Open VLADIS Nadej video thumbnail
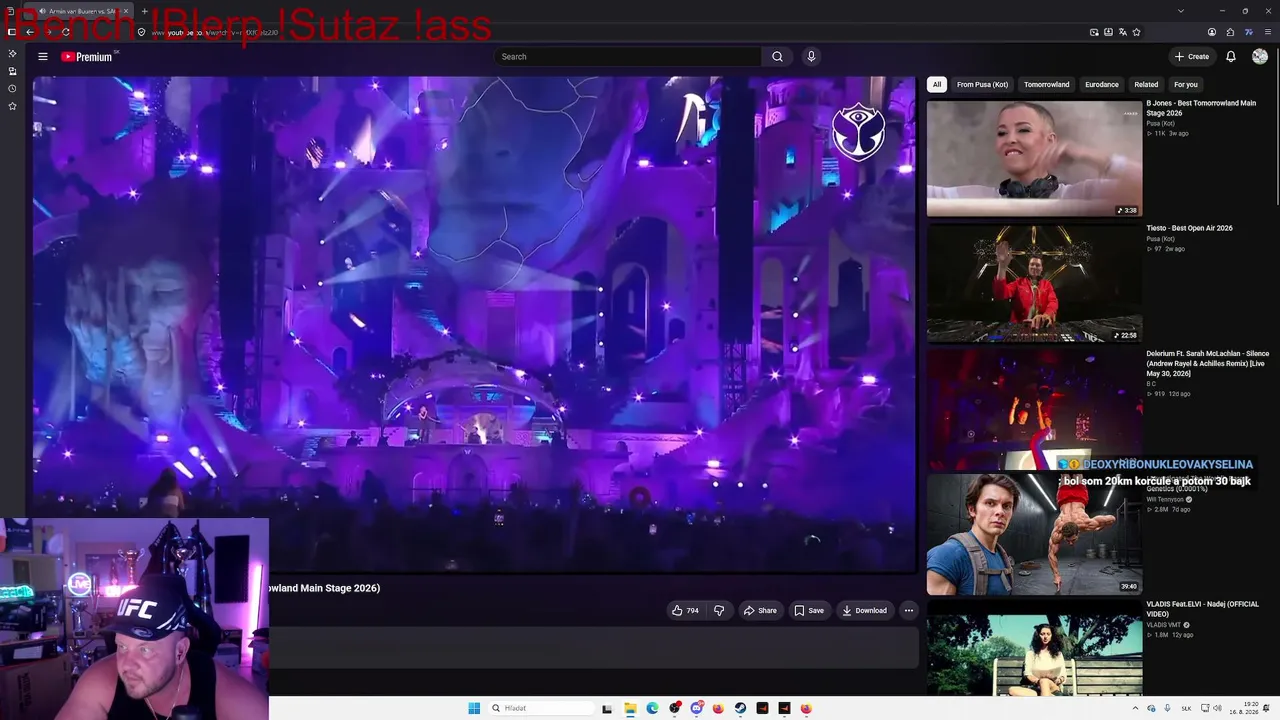 [1034, 648]
